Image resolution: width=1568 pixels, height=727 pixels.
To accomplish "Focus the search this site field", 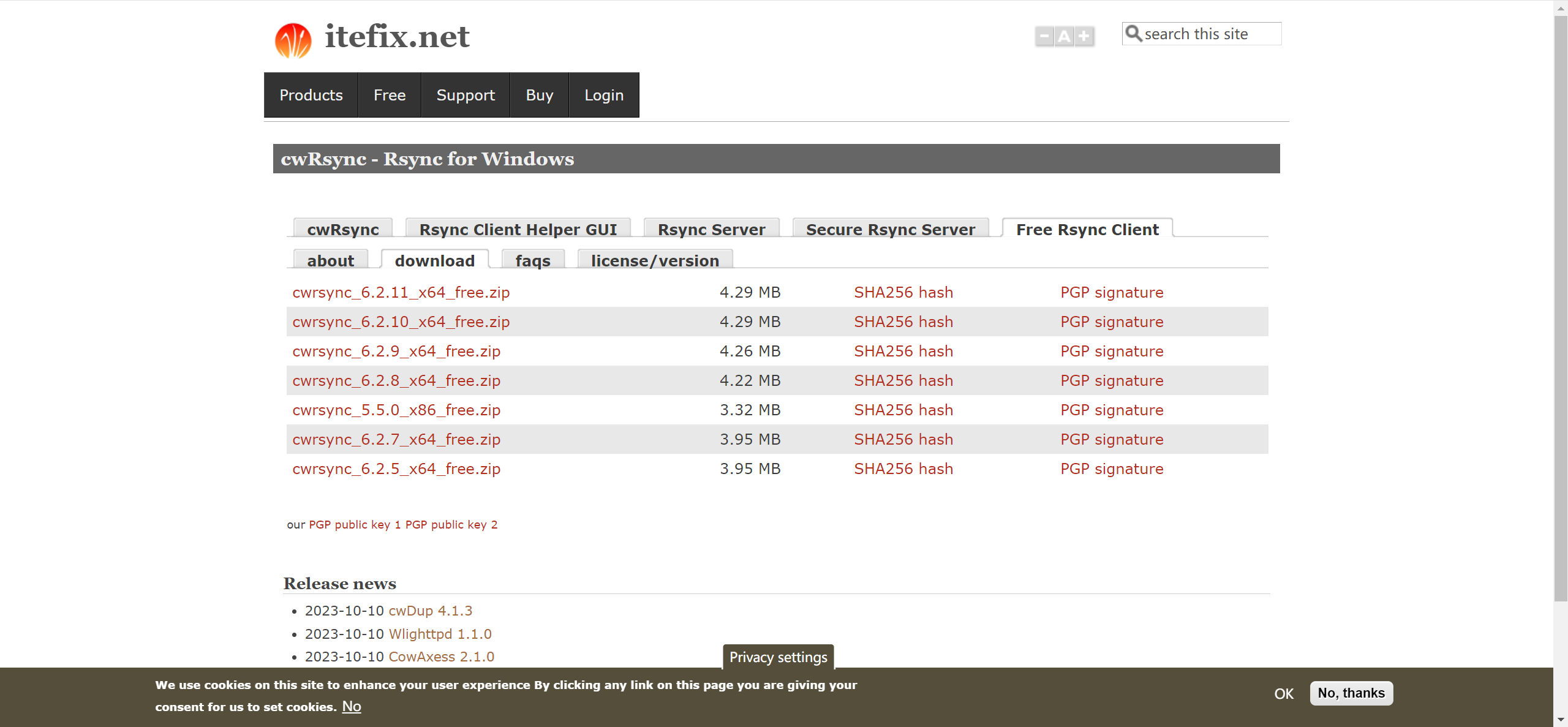I will coord(1201,34).
